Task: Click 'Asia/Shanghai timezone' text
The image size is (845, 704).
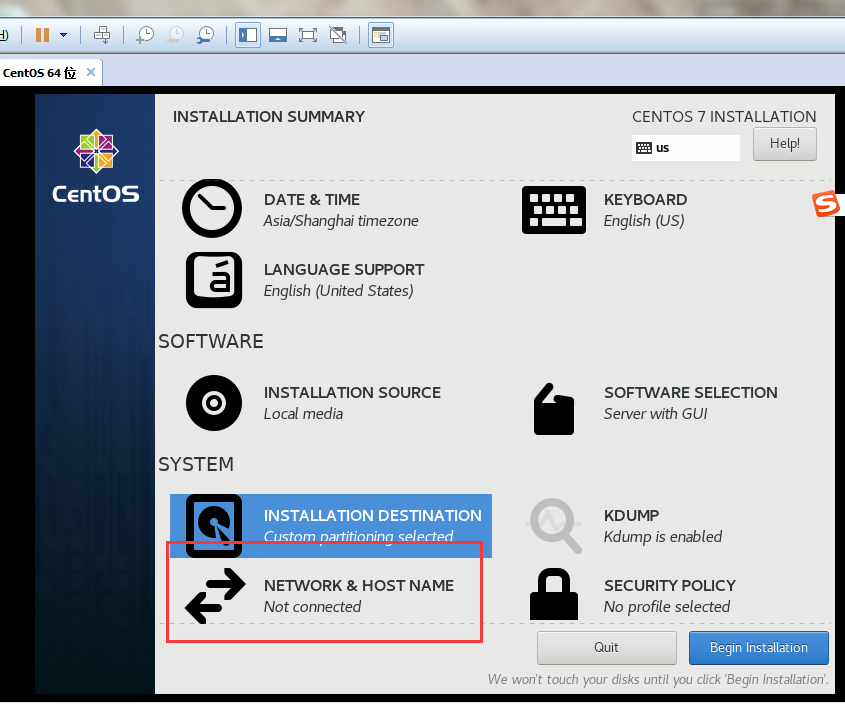Action: 341,221
